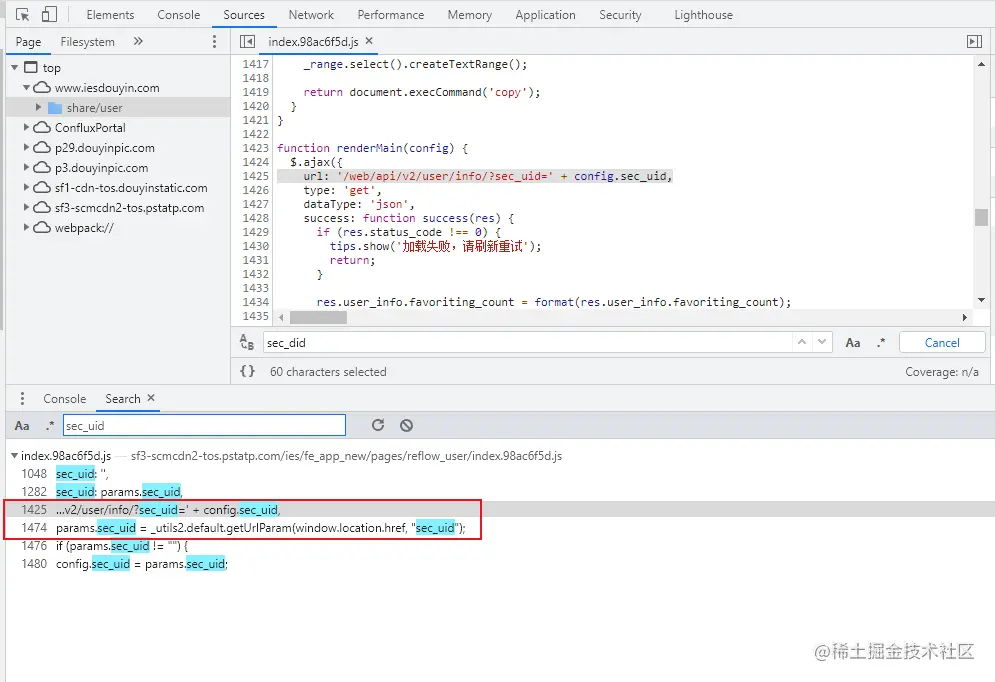The image size is (995, 682).
Task: Click the find-and-replace toggle icon
Action: [247, 342]
